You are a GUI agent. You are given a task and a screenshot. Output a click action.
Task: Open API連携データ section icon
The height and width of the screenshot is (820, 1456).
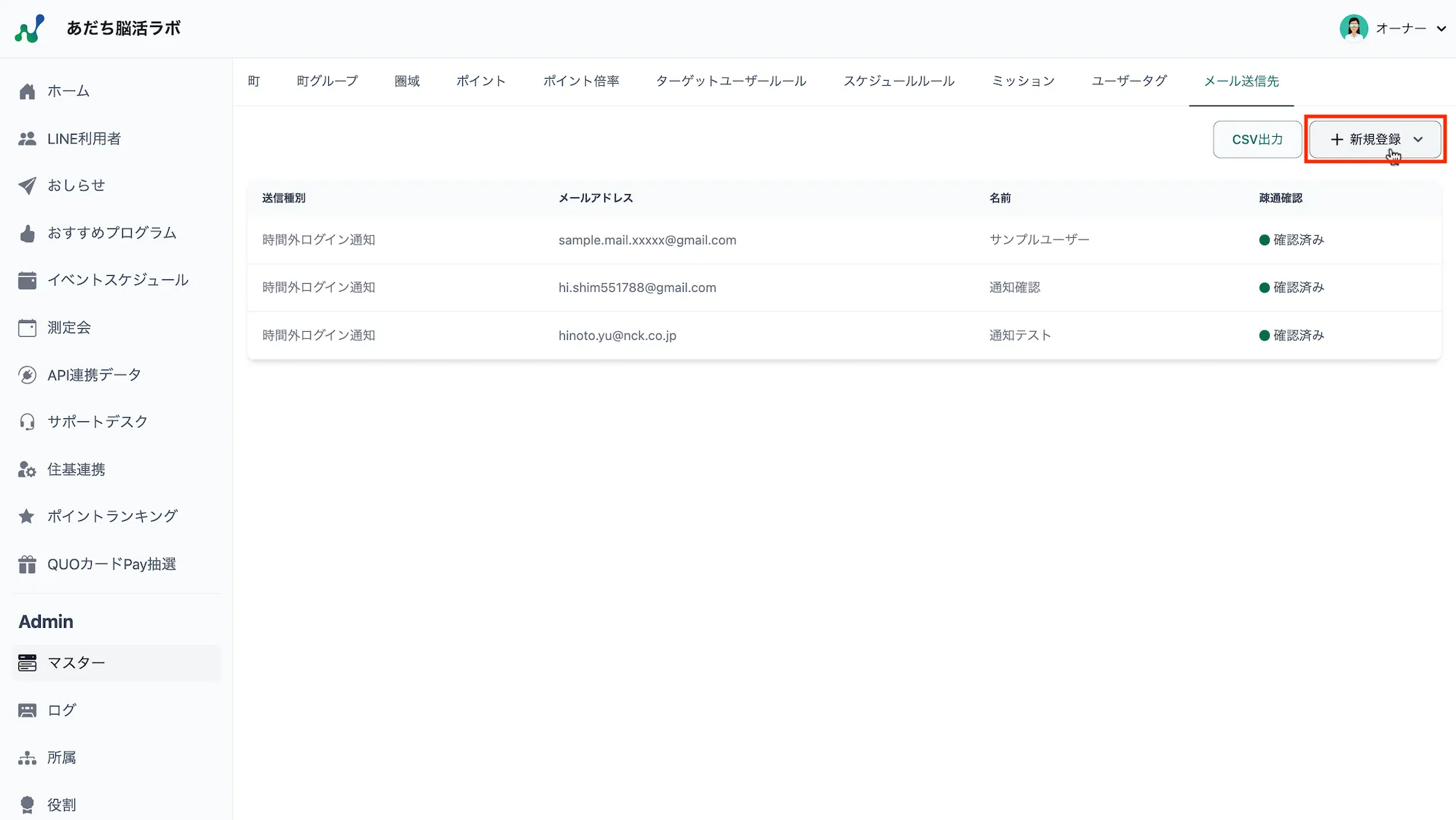[27, 374]
